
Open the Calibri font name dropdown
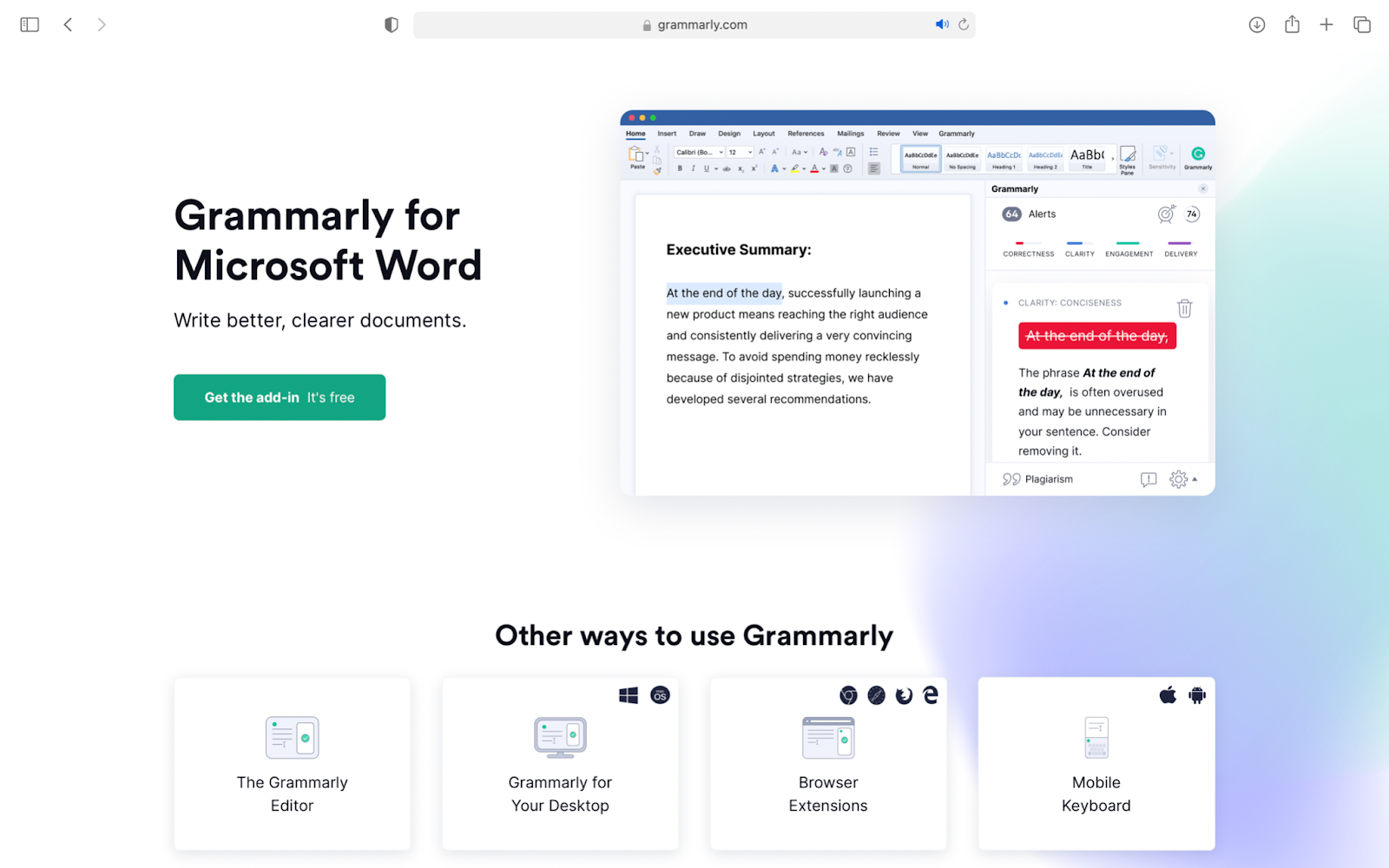click(700, 152)
